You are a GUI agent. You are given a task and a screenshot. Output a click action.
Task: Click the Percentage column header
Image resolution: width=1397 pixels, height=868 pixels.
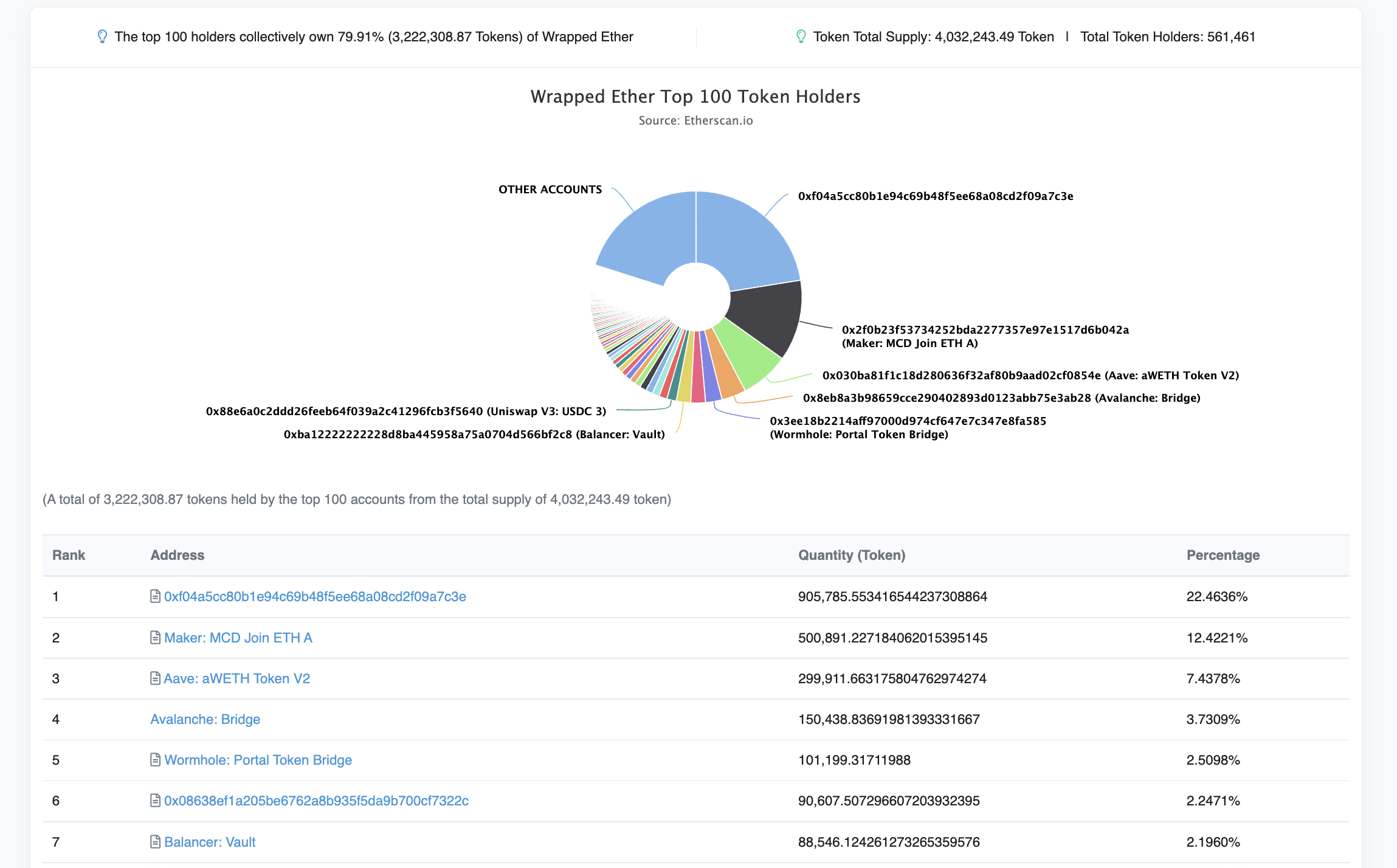click(1223, 555)
